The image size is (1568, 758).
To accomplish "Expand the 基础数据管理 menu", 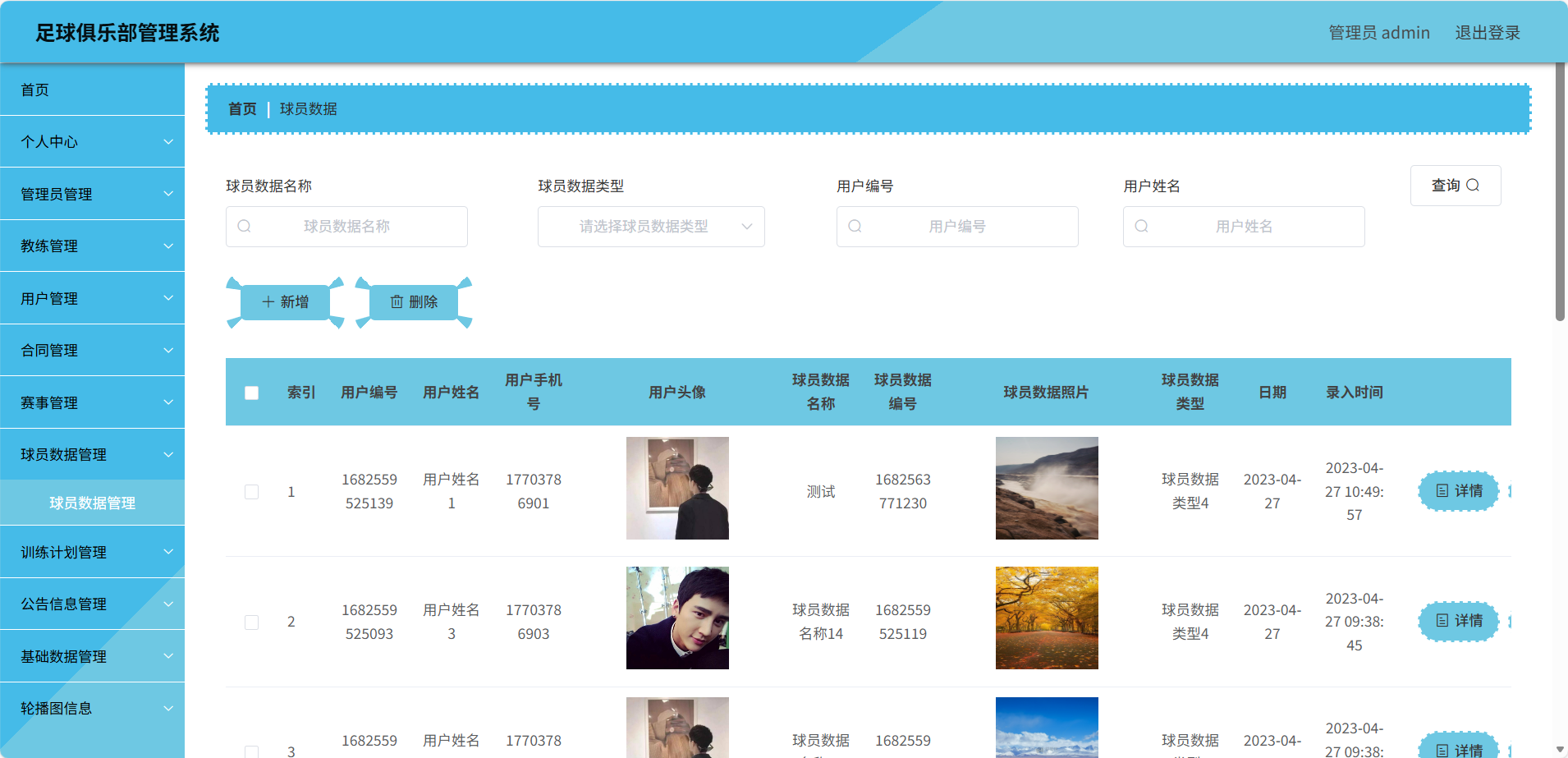I will (92, 657).
